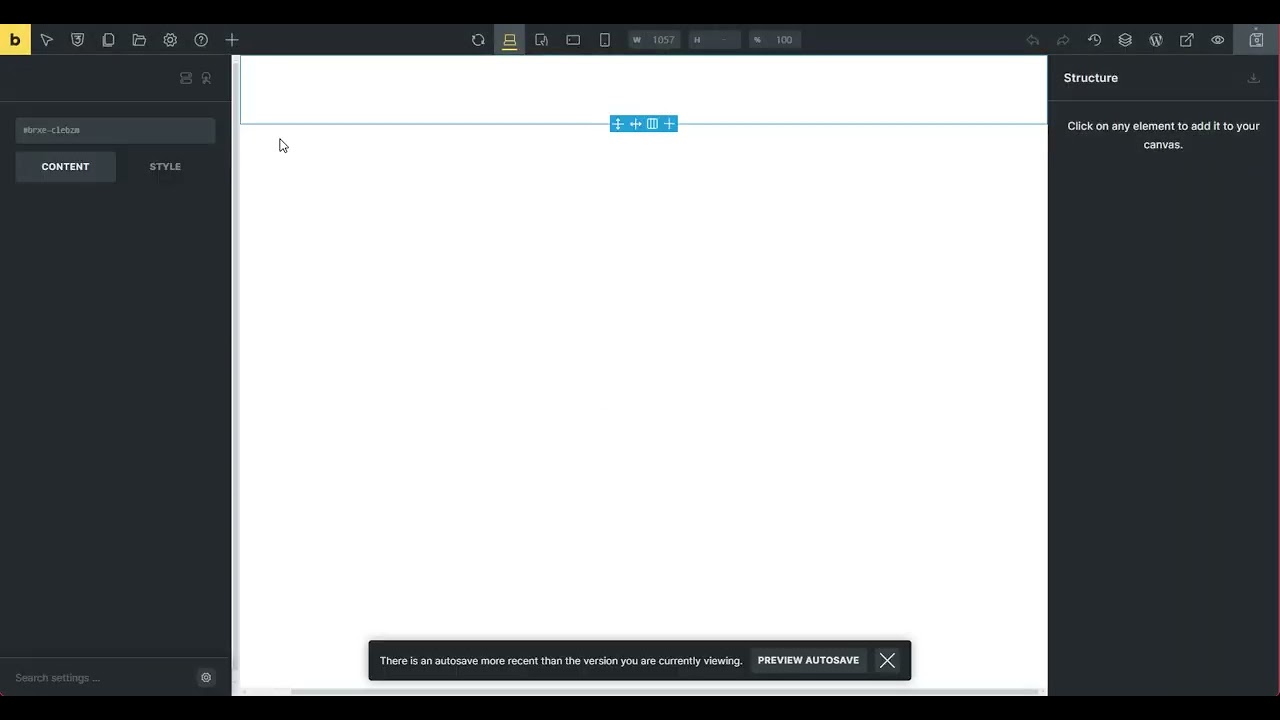The image size is (1280, 720).
Task: Open the CSS3 shield icon panel
Action: 77,40
